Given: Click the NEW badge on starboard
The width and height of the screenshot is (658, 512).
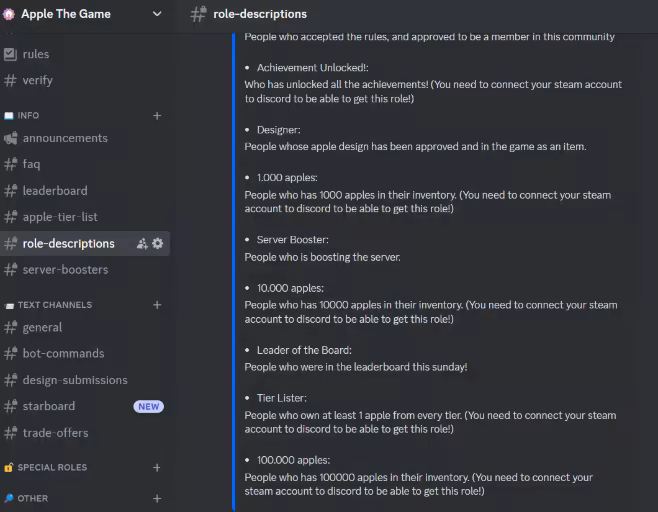Looking at the screenshot, I should [x=148, y=407].
